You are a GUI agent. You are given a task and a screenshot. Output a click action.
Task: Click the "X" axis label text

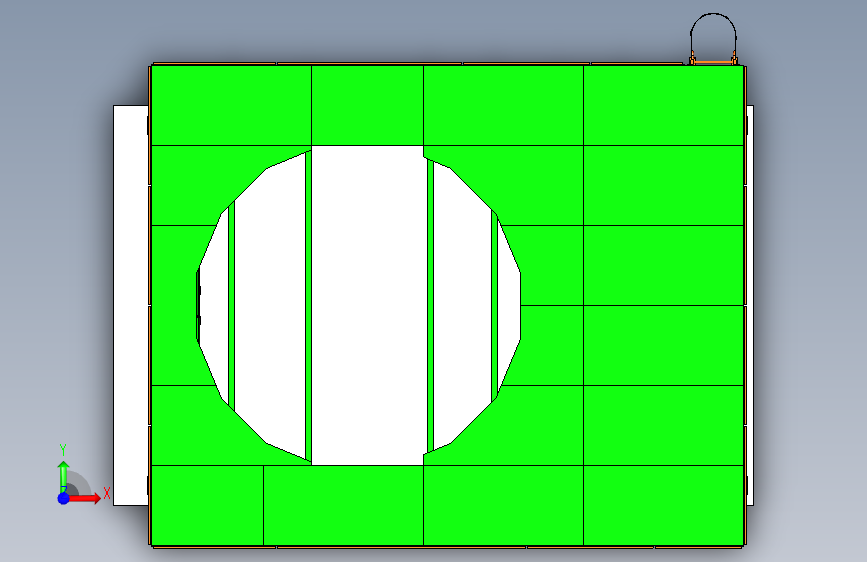point(107,493)
